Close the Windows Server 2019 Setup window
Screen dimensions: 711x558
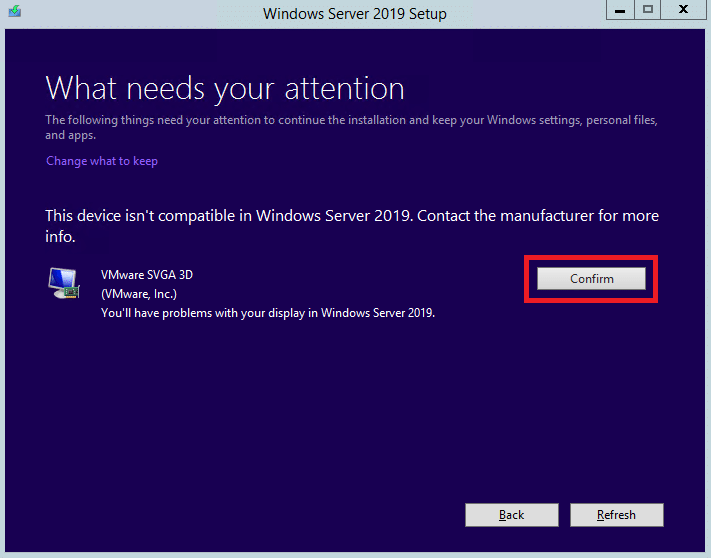683,10
